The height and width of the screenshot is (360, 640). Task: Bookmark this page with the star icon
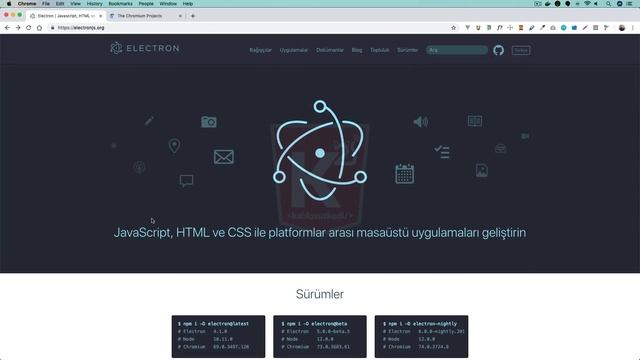point(453,28)
